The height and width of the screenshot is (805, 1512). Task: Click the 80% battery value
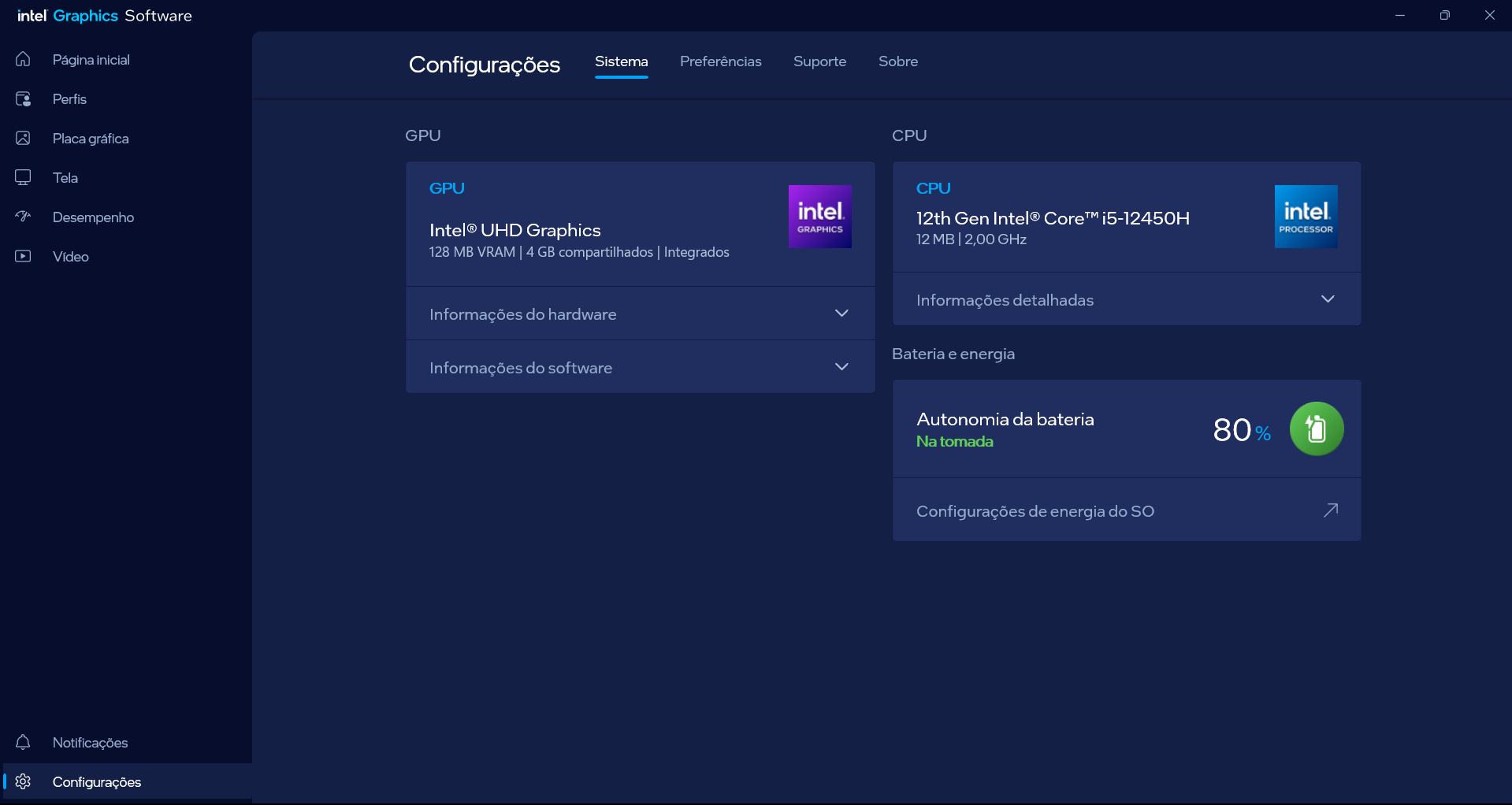(1242, 430)
